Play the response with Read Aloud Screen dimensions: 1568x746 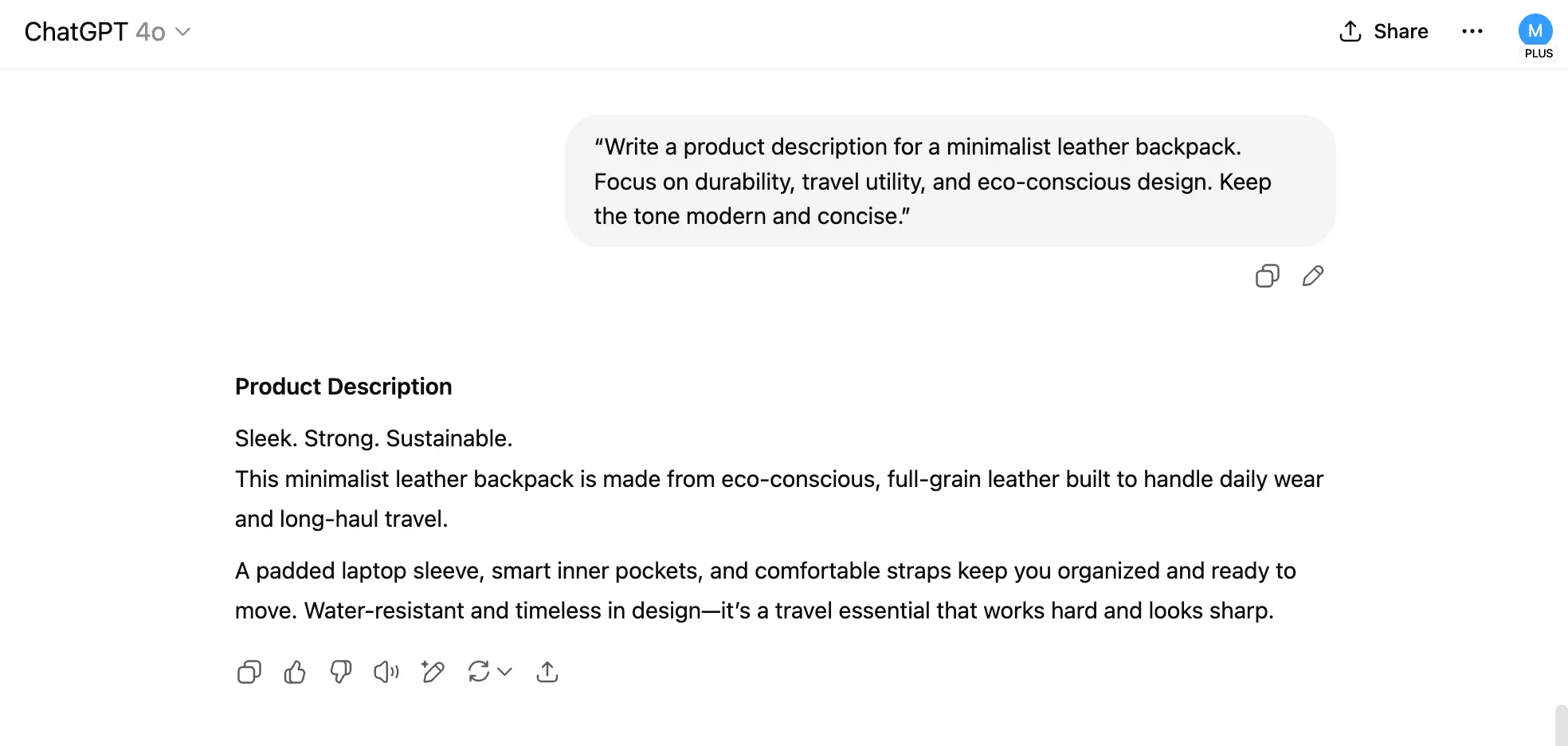386,672
